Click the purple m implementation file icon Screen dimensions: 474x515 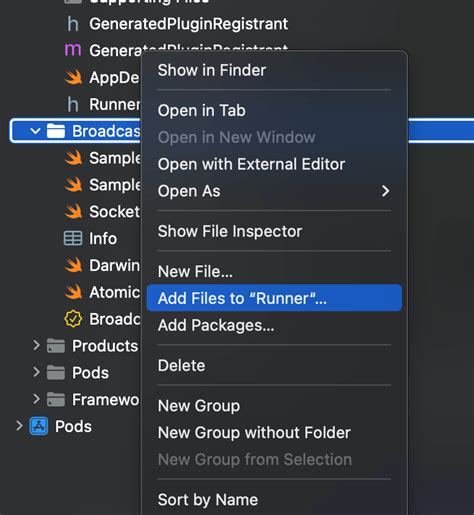click(73, 50)
